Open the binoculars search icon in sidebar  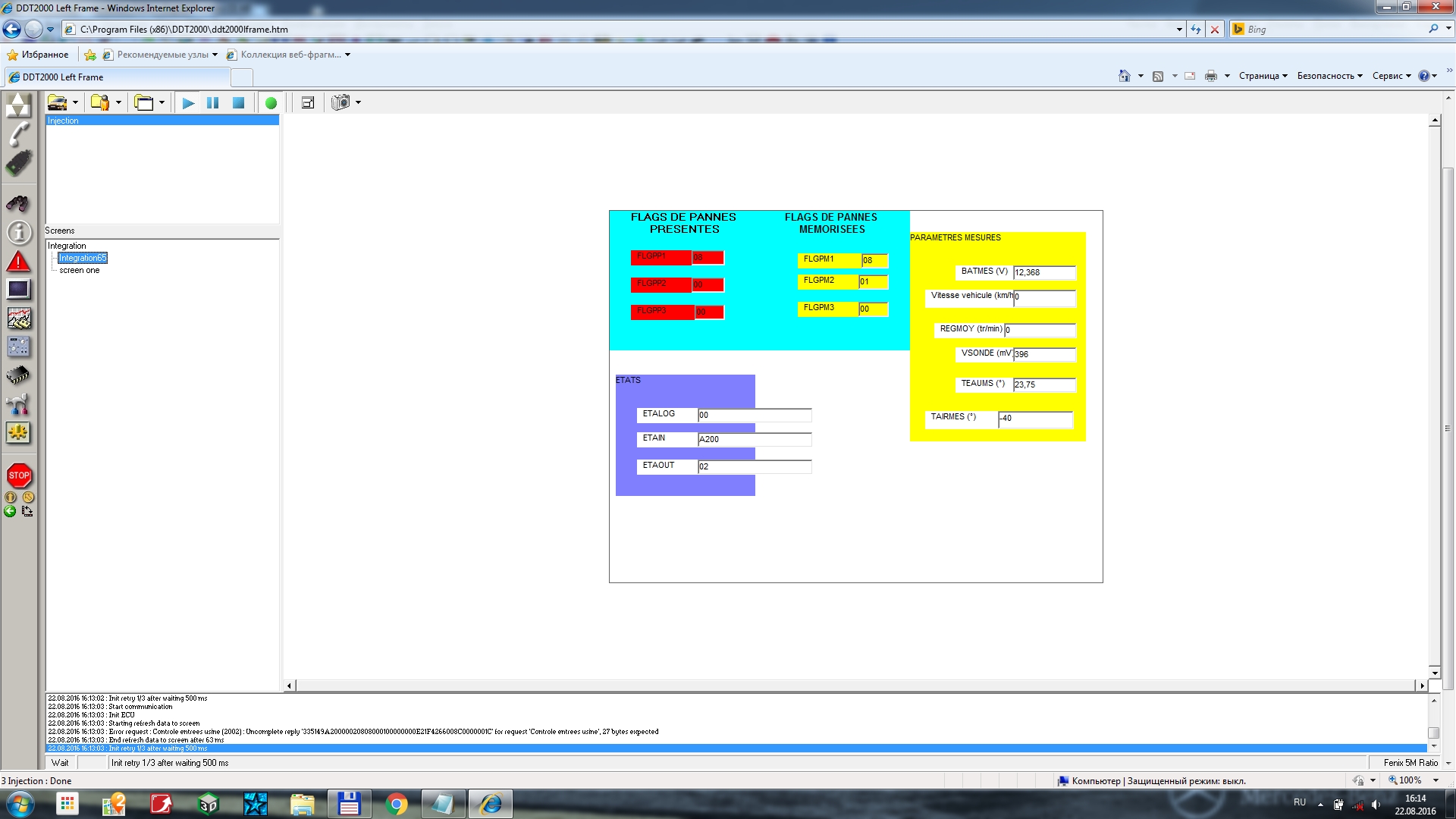[18, 202]
